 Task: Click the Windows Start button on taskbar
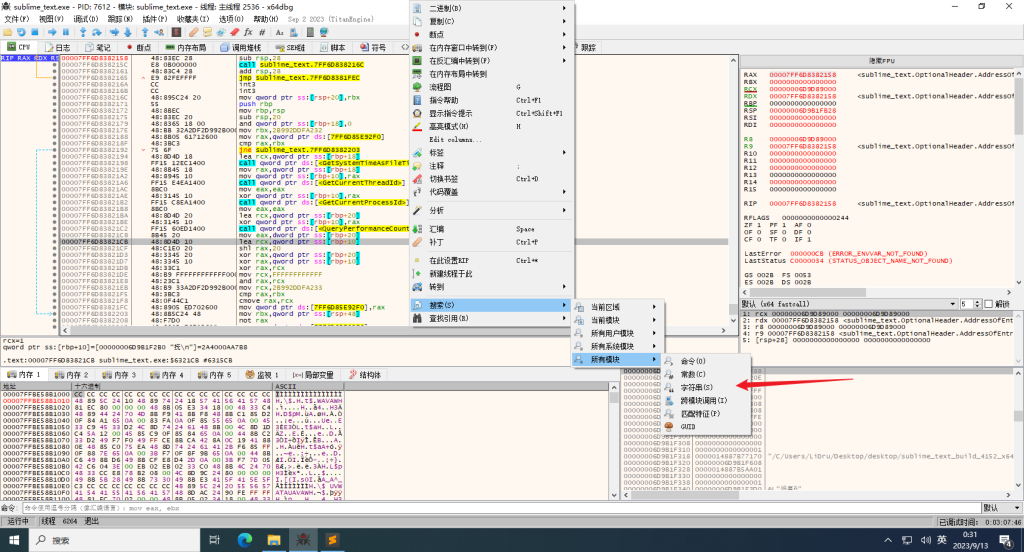[13, 539]
